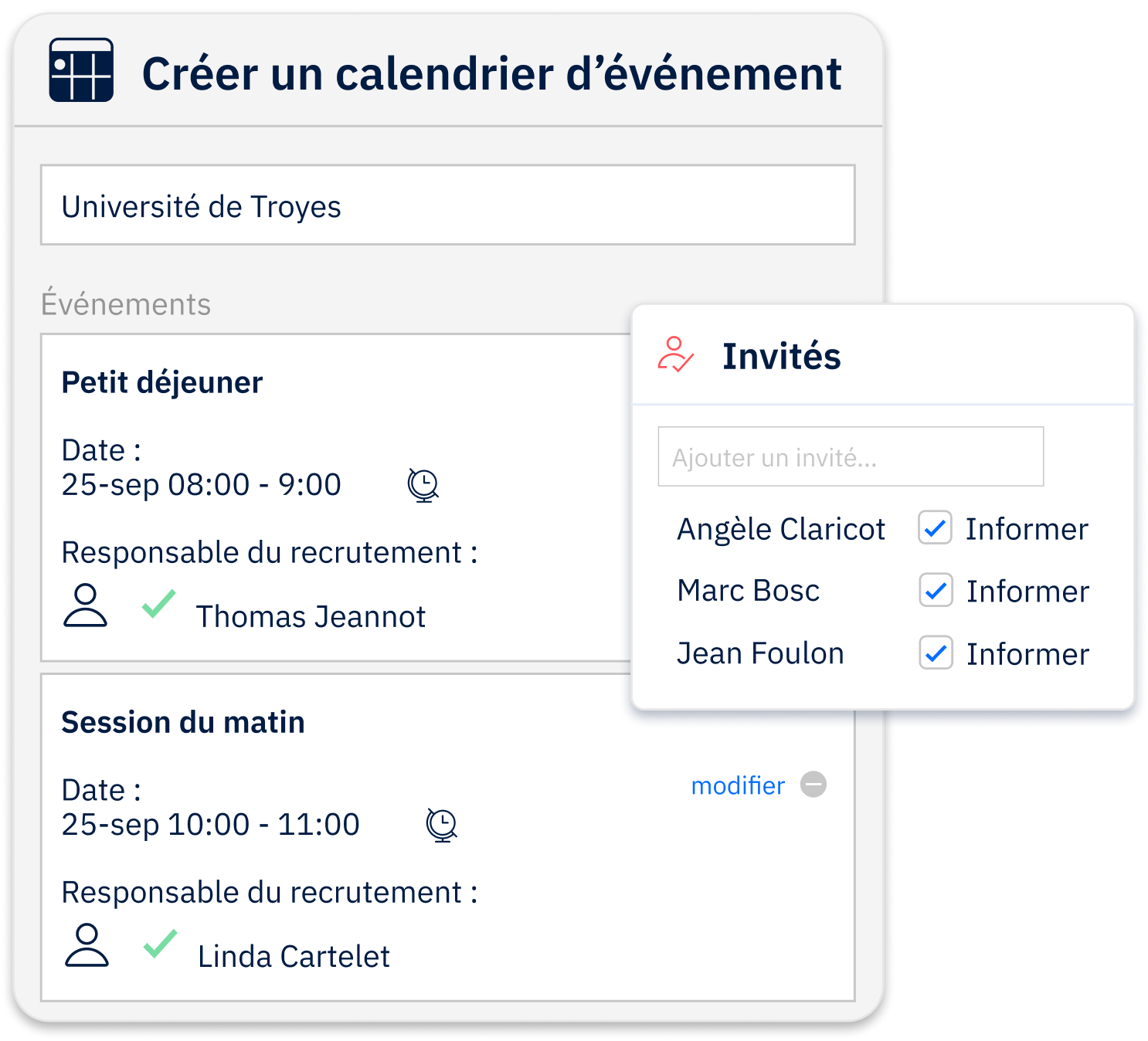Click the calendar grid icon in header
1148x1041 pixels.
point(81,70)
